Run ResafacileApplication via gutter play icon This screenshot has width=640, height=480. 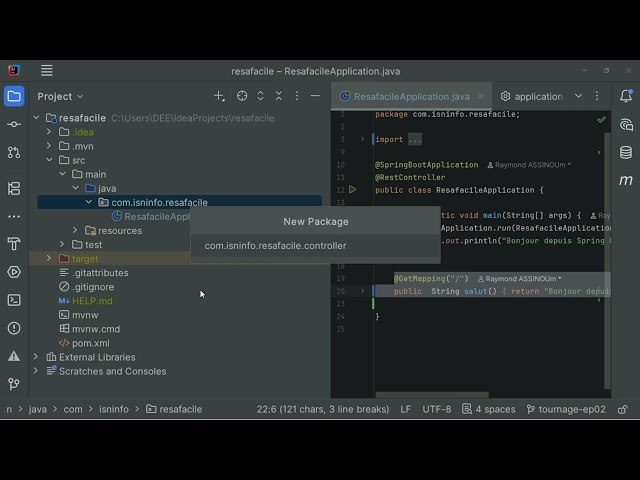353,189
